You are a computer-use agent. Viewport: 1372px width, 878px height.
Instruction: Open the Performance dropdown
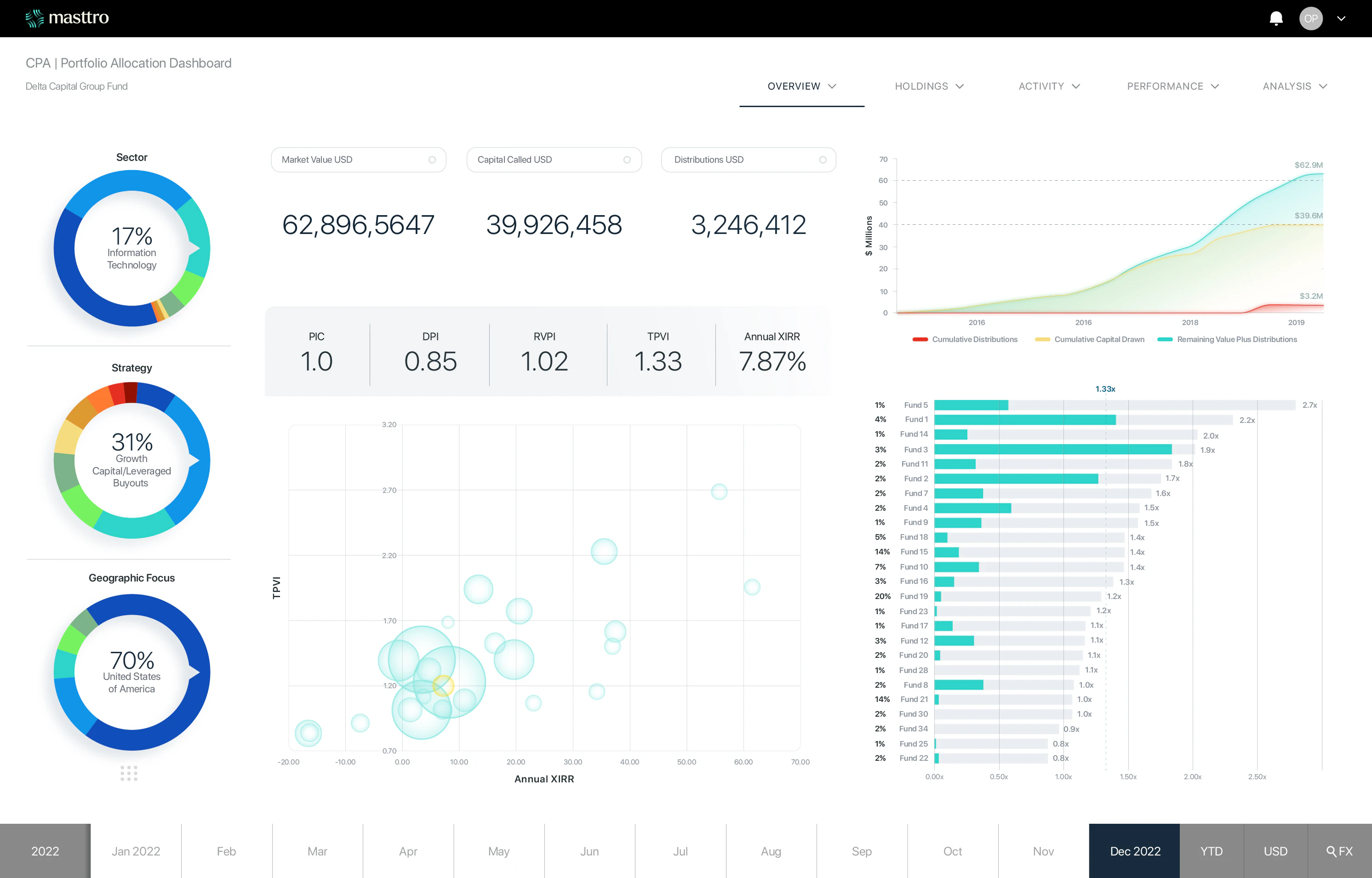click(x=1172, y=86)
